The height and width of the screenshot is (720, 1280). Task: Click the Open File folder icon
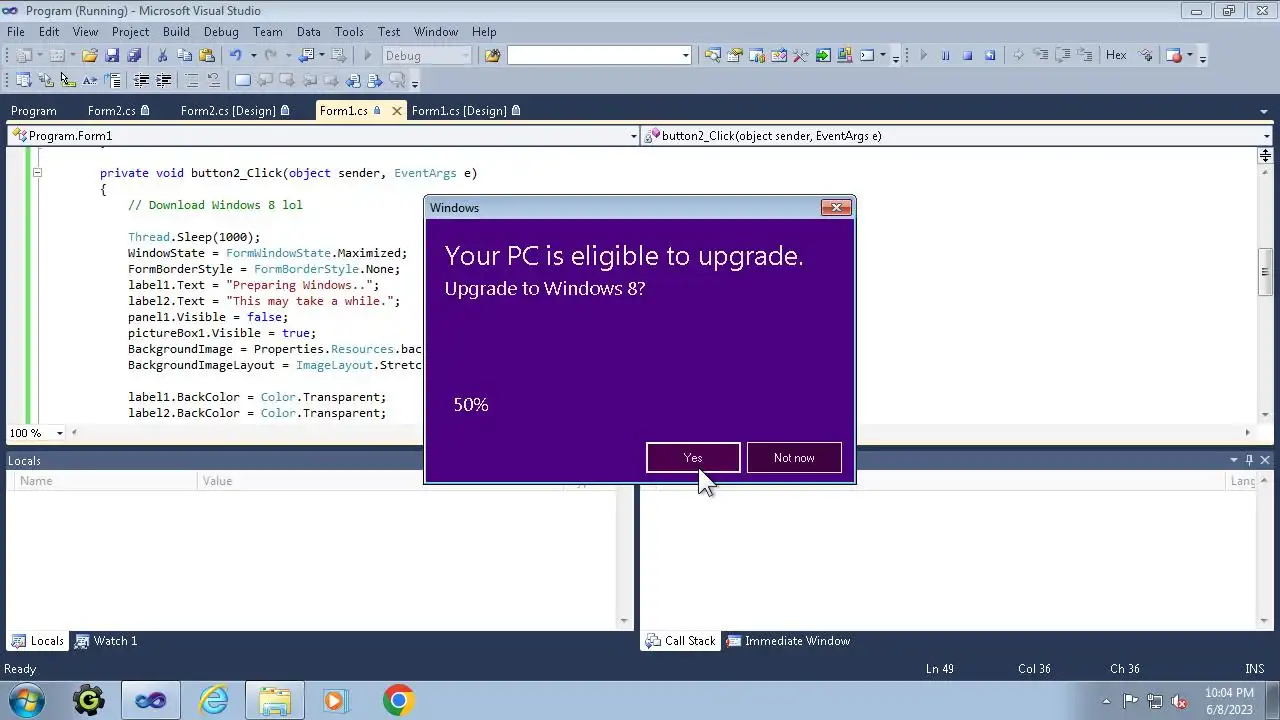[89, 56]
